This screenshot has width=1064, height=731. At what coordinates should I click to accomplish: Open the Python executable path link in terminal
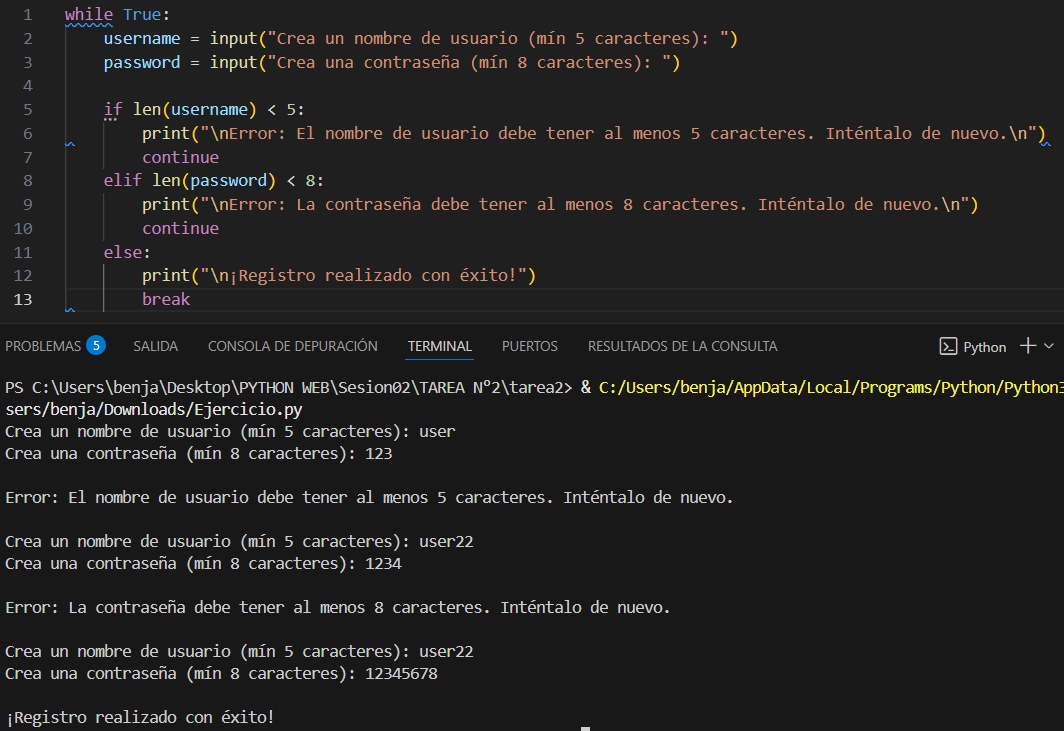tap(830, 387)
